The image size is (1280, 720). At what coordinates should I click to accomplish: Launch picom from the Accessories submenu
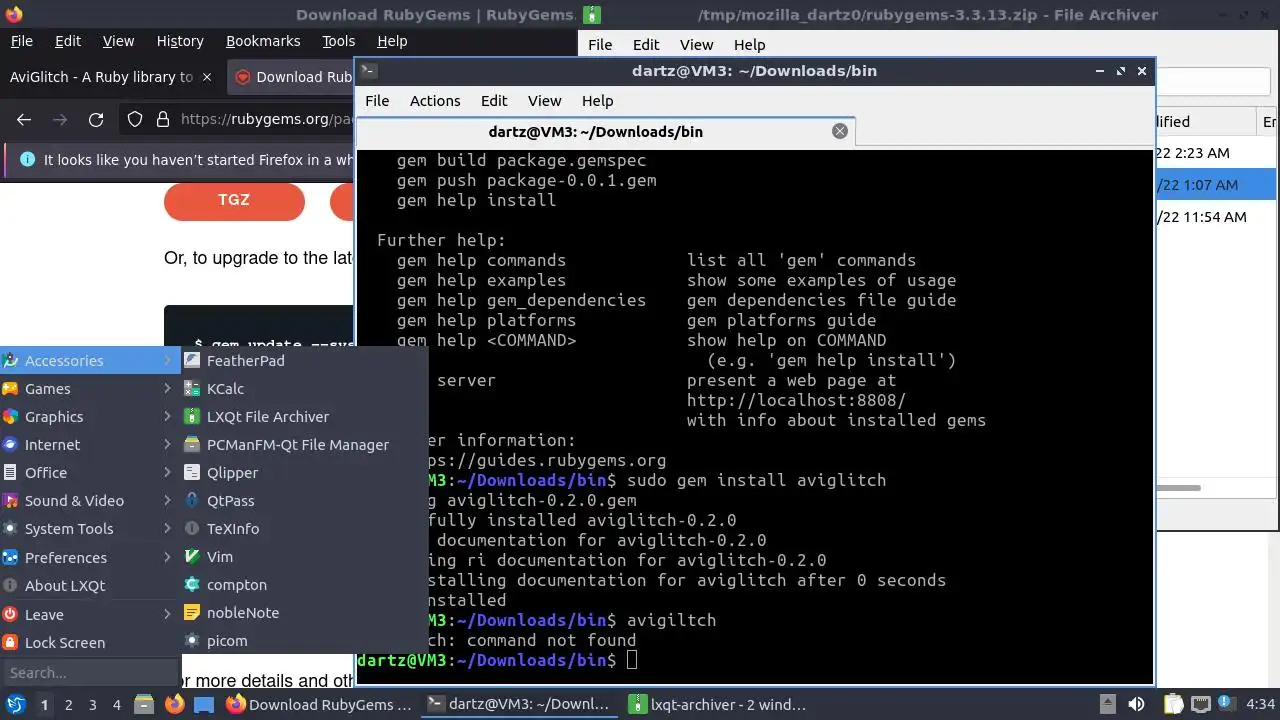point(304,641)
